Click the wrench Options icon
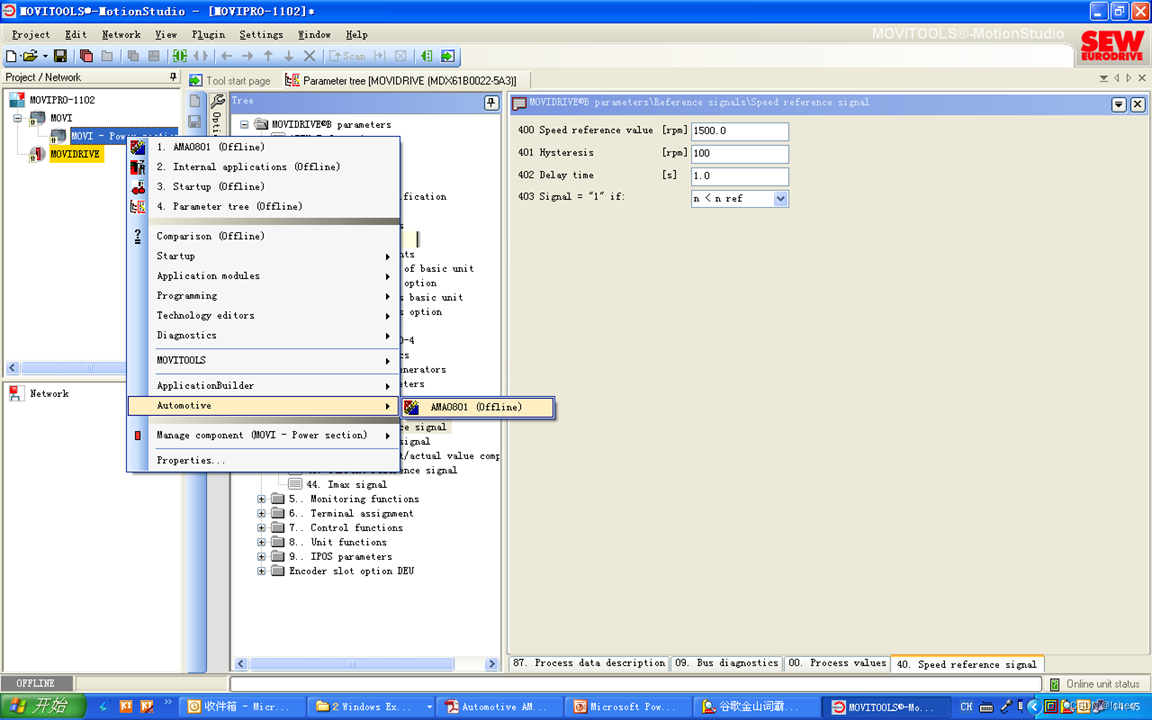The image size is (1152, 720). tap(217, 101)
